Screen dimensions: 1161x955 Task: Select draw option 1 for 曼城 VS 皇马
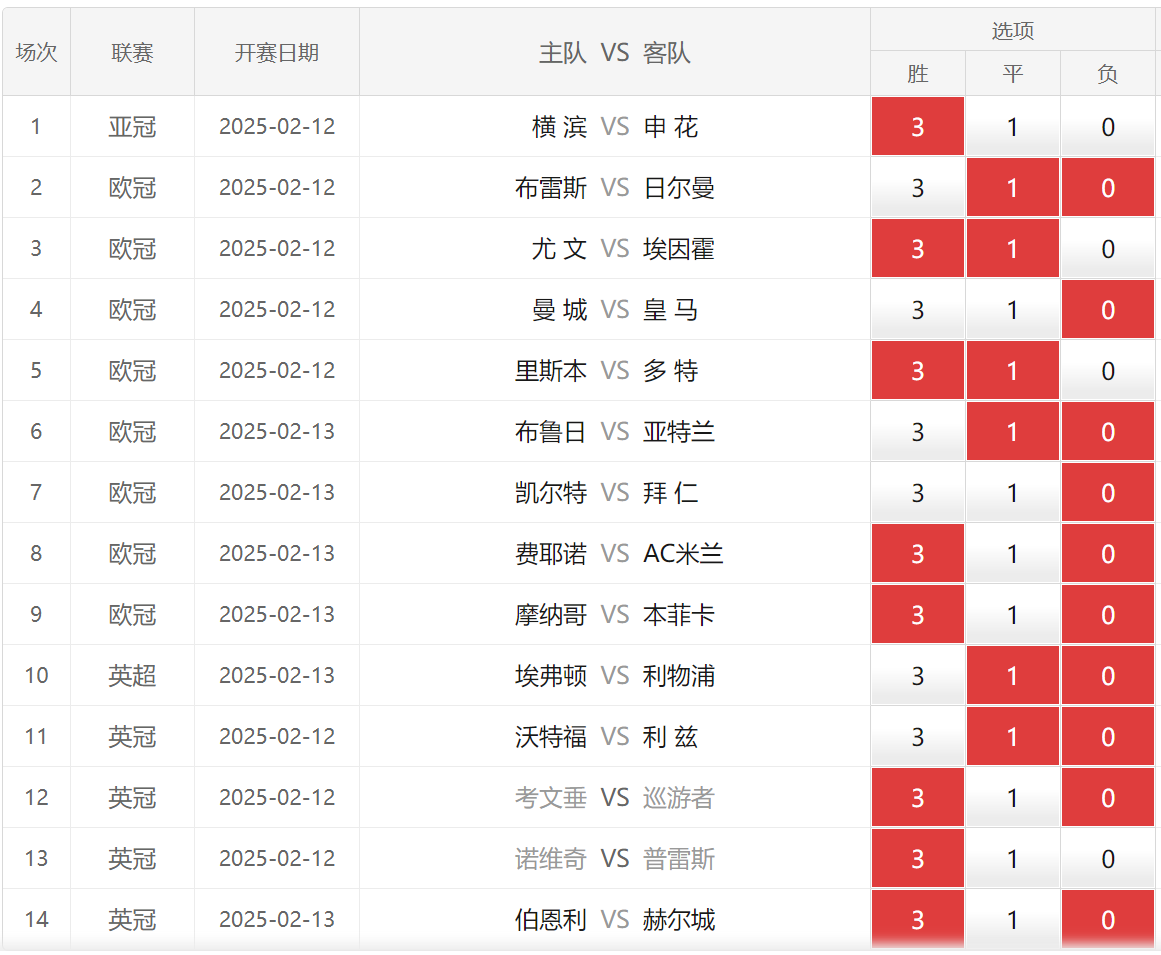[x=1012, y=309]
